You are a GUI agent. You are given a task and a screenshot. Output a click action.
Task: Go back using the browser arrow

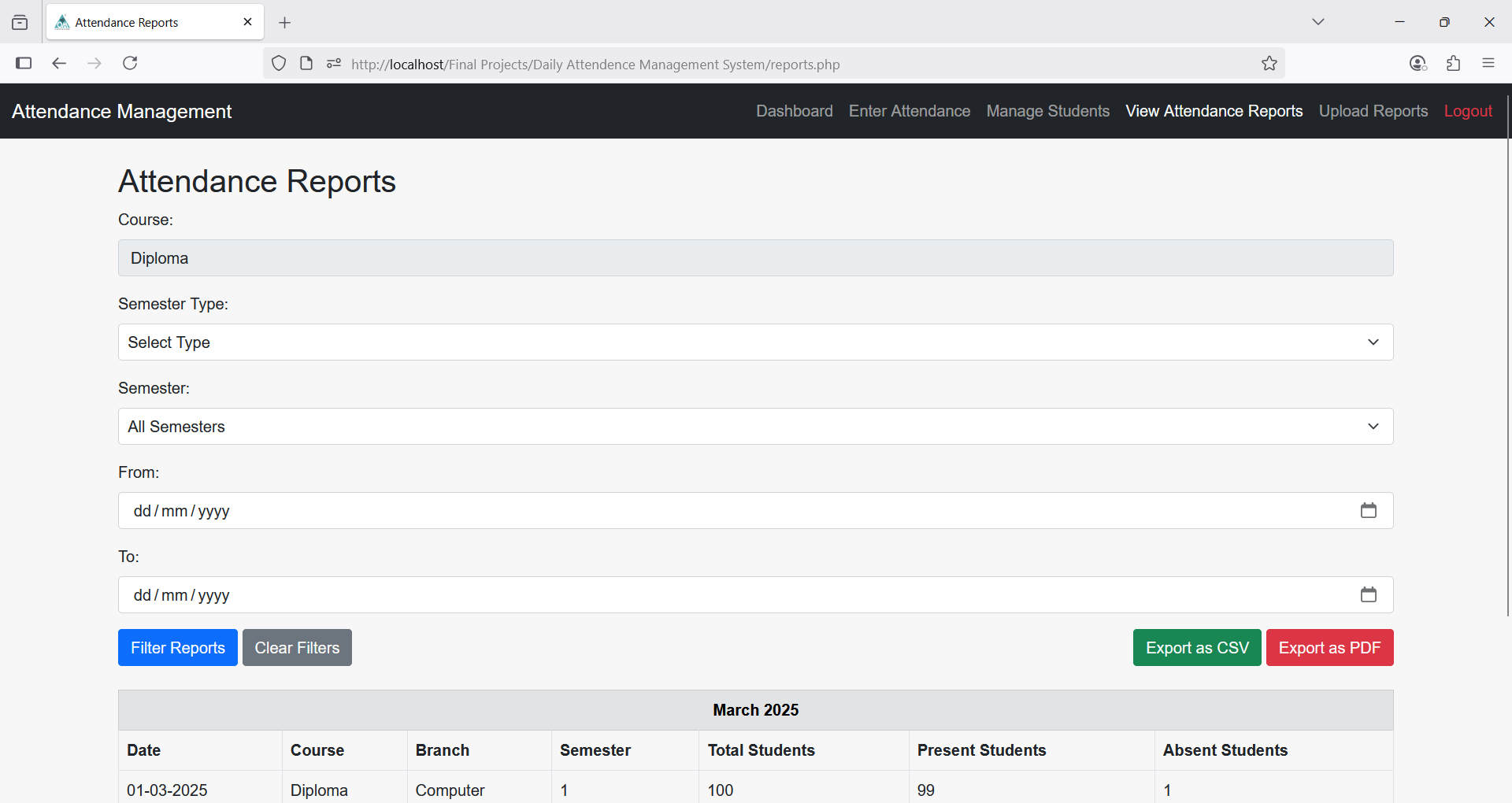coord(59,63)
